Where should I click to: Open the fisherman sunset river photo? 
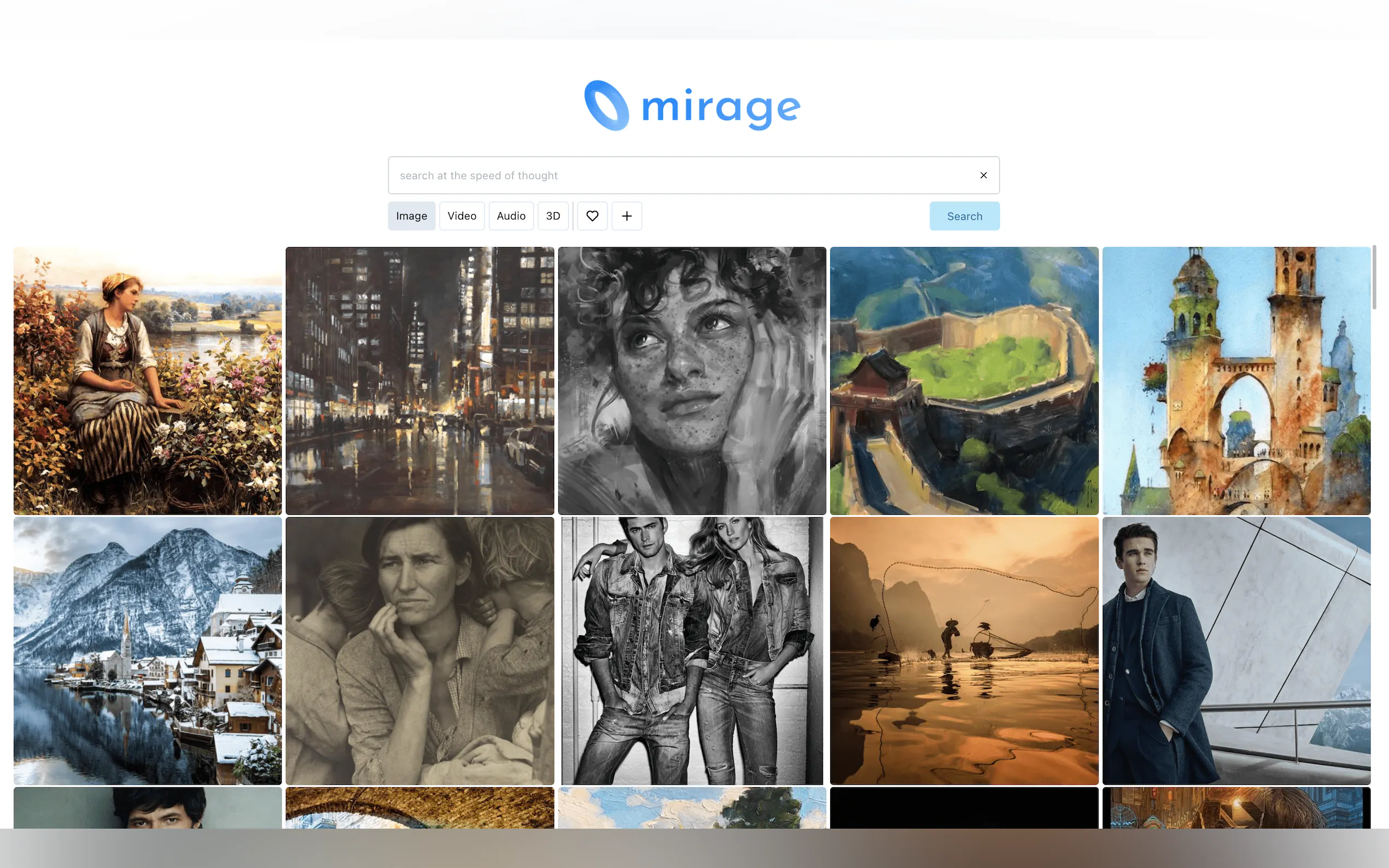click(964, 650)
